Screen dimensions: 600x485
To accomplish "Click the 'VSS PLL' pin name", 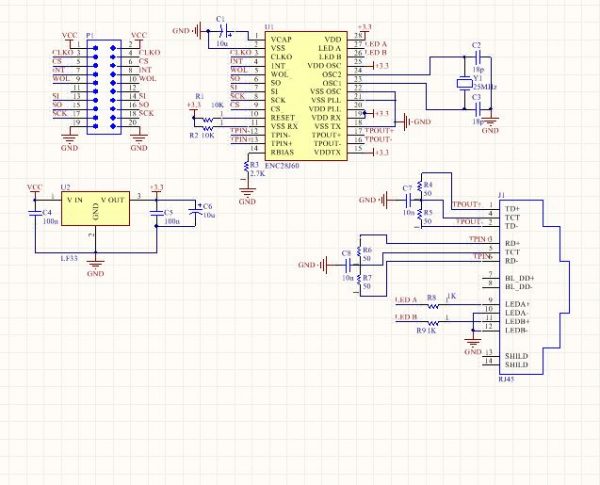I will [326, 100].
